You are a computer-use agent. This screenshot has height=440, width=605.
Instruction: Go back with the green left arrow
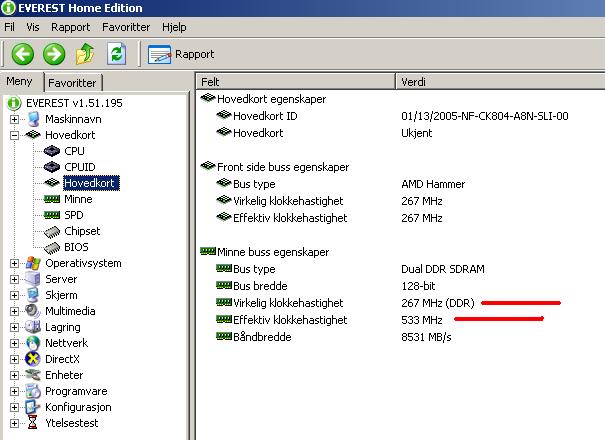22,54
